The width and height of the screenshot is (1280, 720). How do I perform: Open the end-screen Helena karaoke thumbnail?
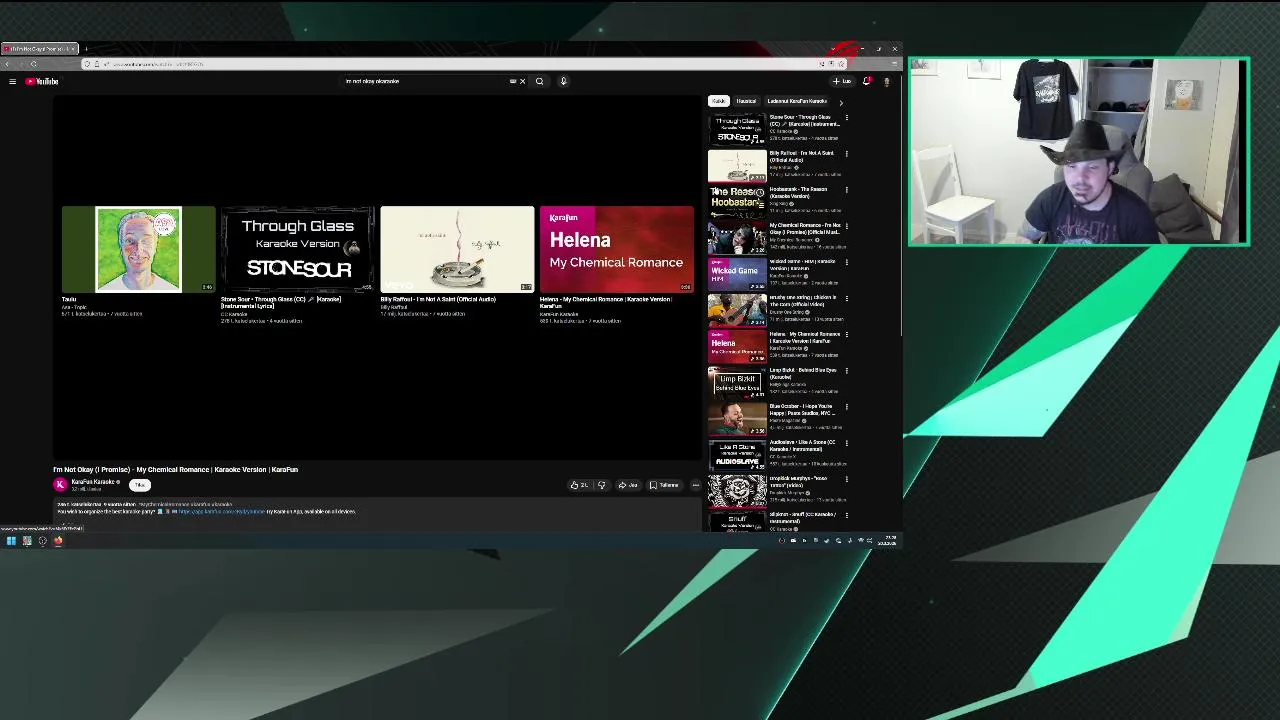[616, 249]
